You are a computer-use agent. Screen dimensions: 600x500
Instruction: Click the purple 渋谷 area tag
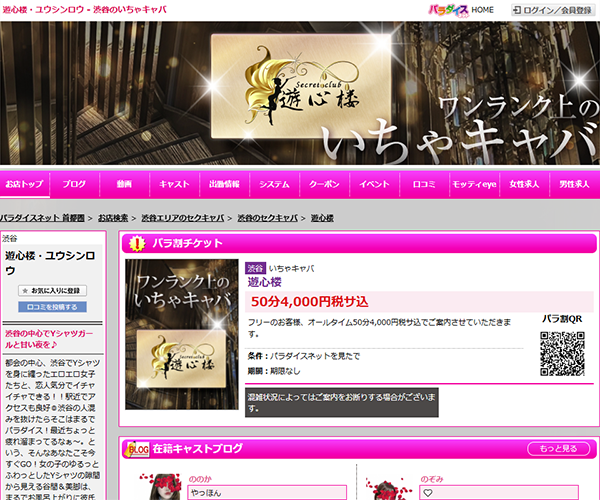[255, 268]
